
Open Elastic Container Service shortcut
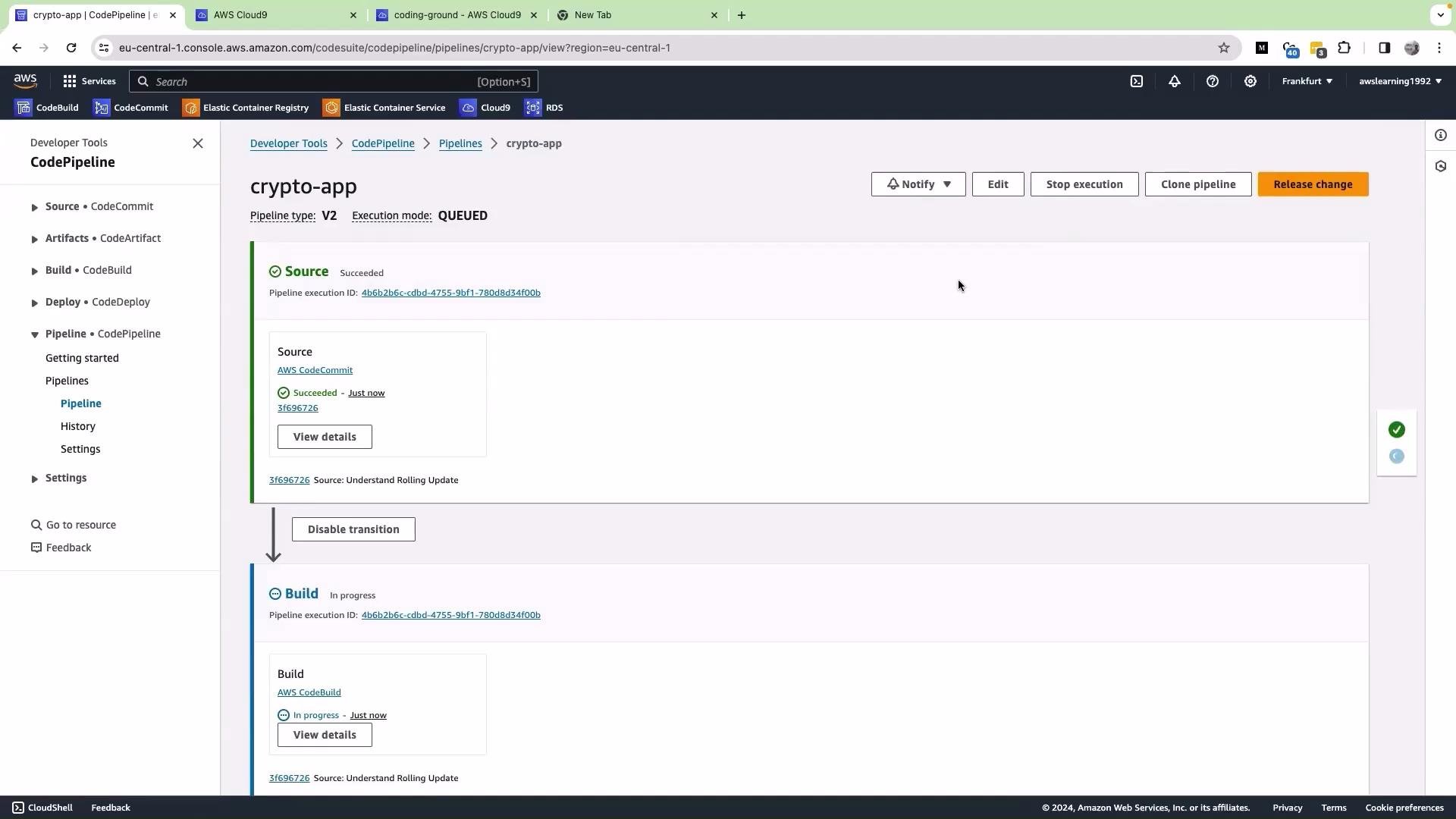[384, 108]
